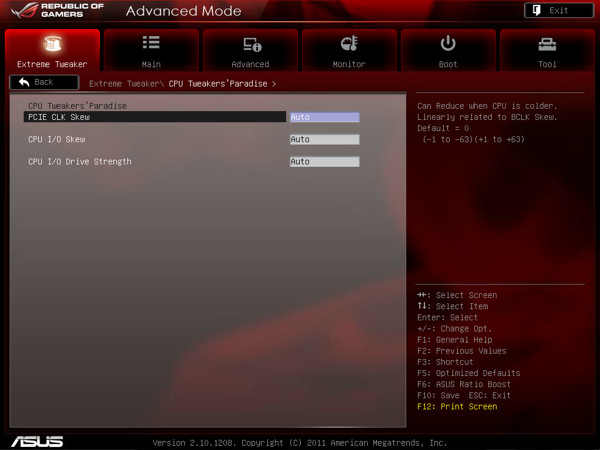This screenshot has height=450, width=600.
Task: Switch to the Main tab
Action: coord(151,51)
